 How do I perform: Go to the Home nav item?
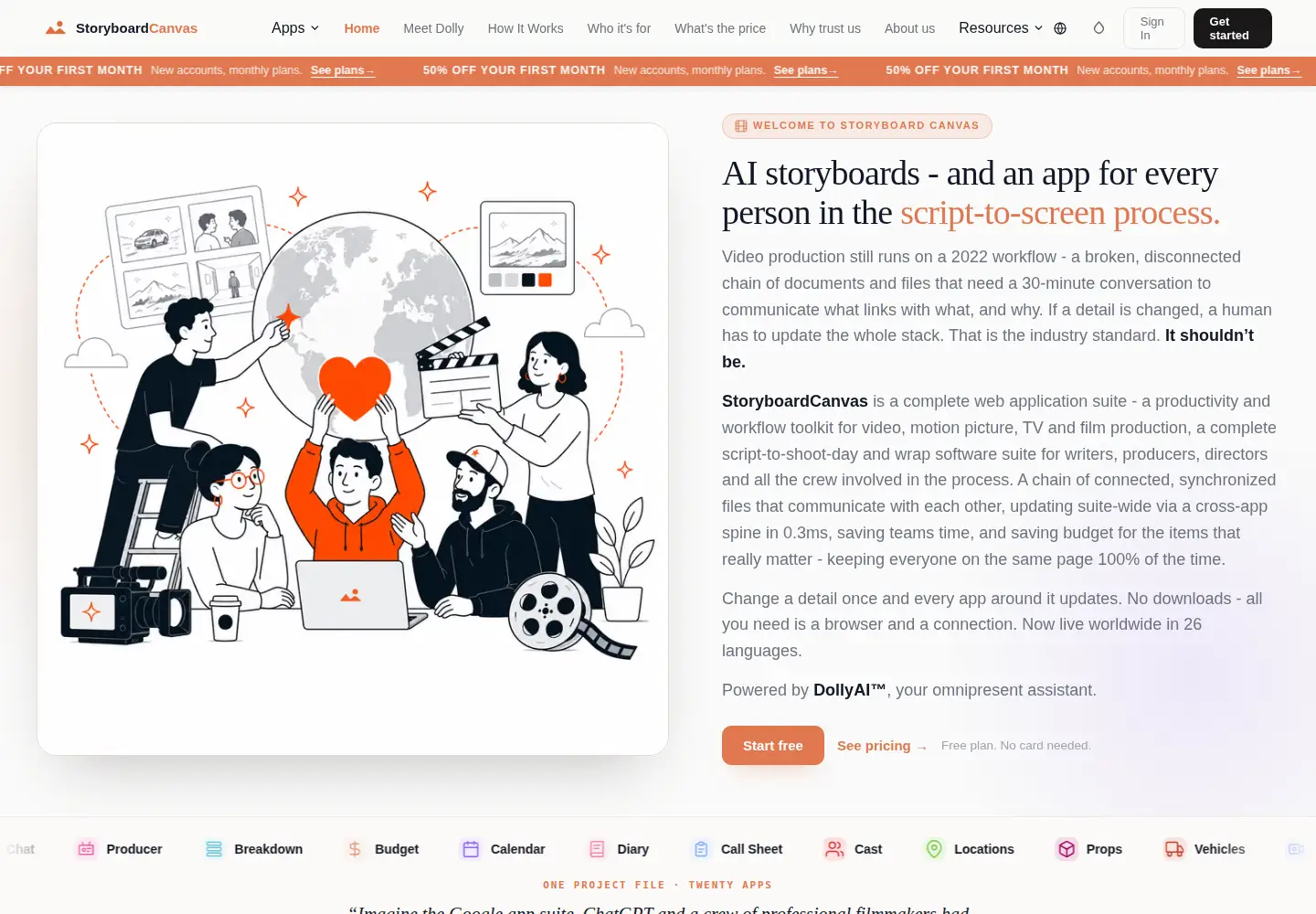[362, 28]
